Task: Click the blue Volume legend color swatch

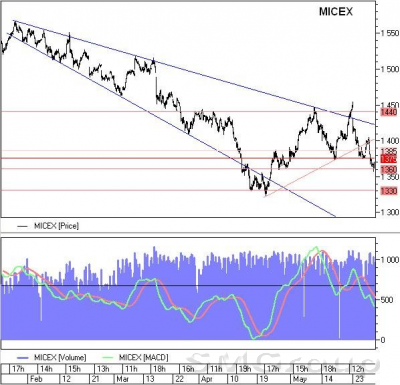Action: tap(23, 358)
